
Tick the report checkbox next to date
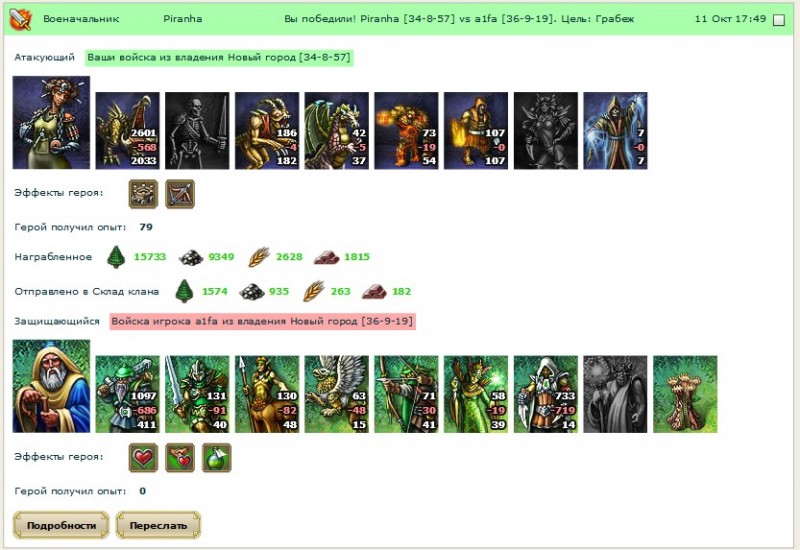tap(779, 20)
